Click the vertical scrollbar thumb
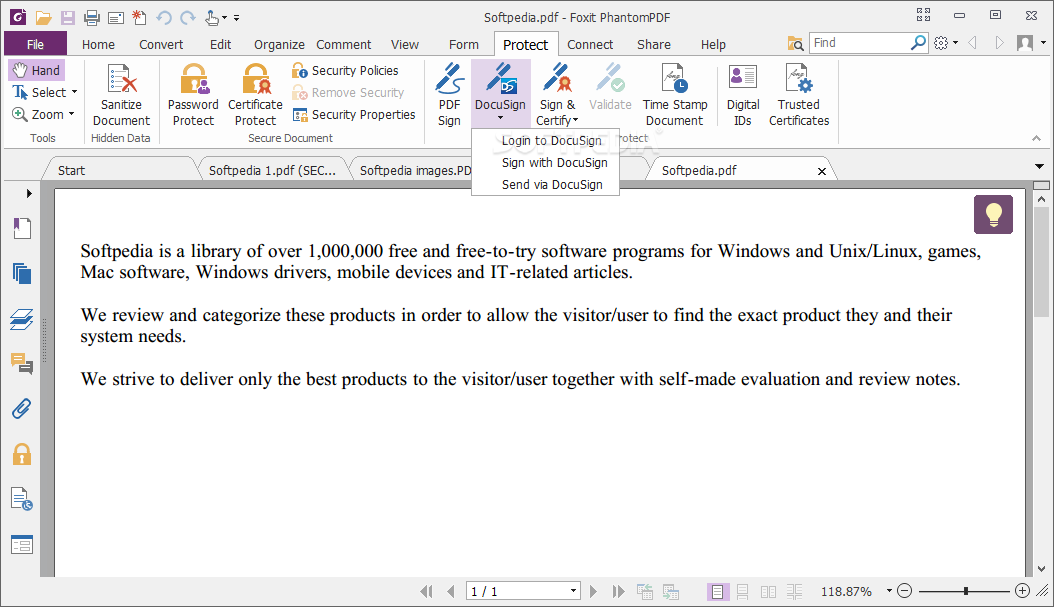1054x607 pixels. pyautogui.click(x=1041, y=259)
